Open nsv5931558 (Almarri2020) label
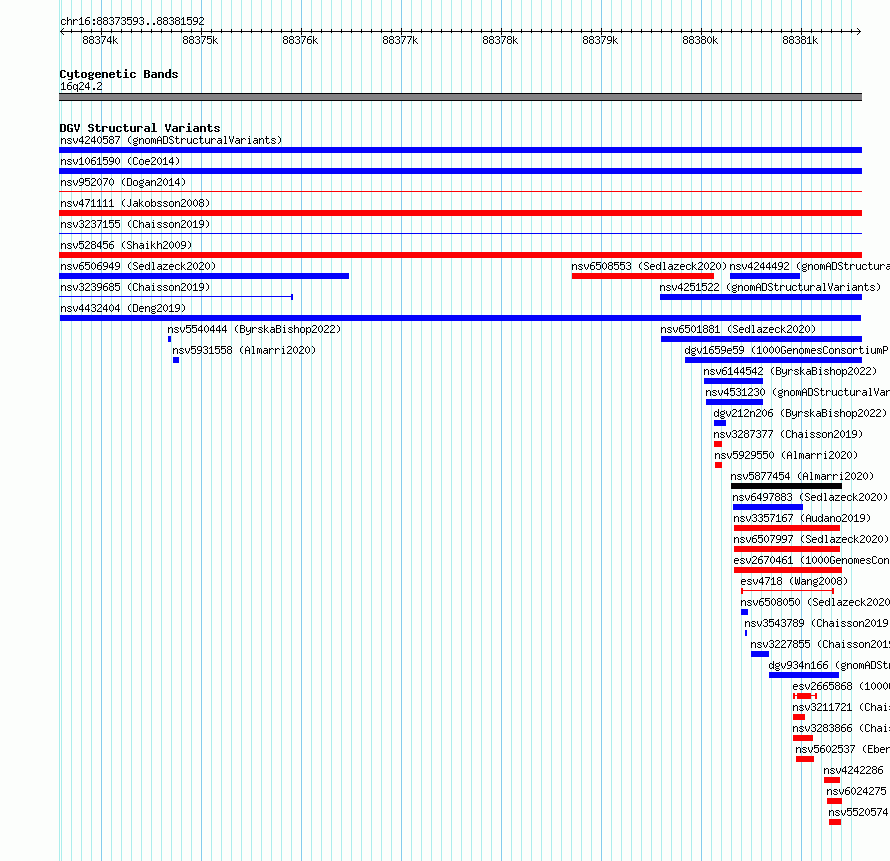The height and width of the screenshot is (861, 890). coord(244,350)
